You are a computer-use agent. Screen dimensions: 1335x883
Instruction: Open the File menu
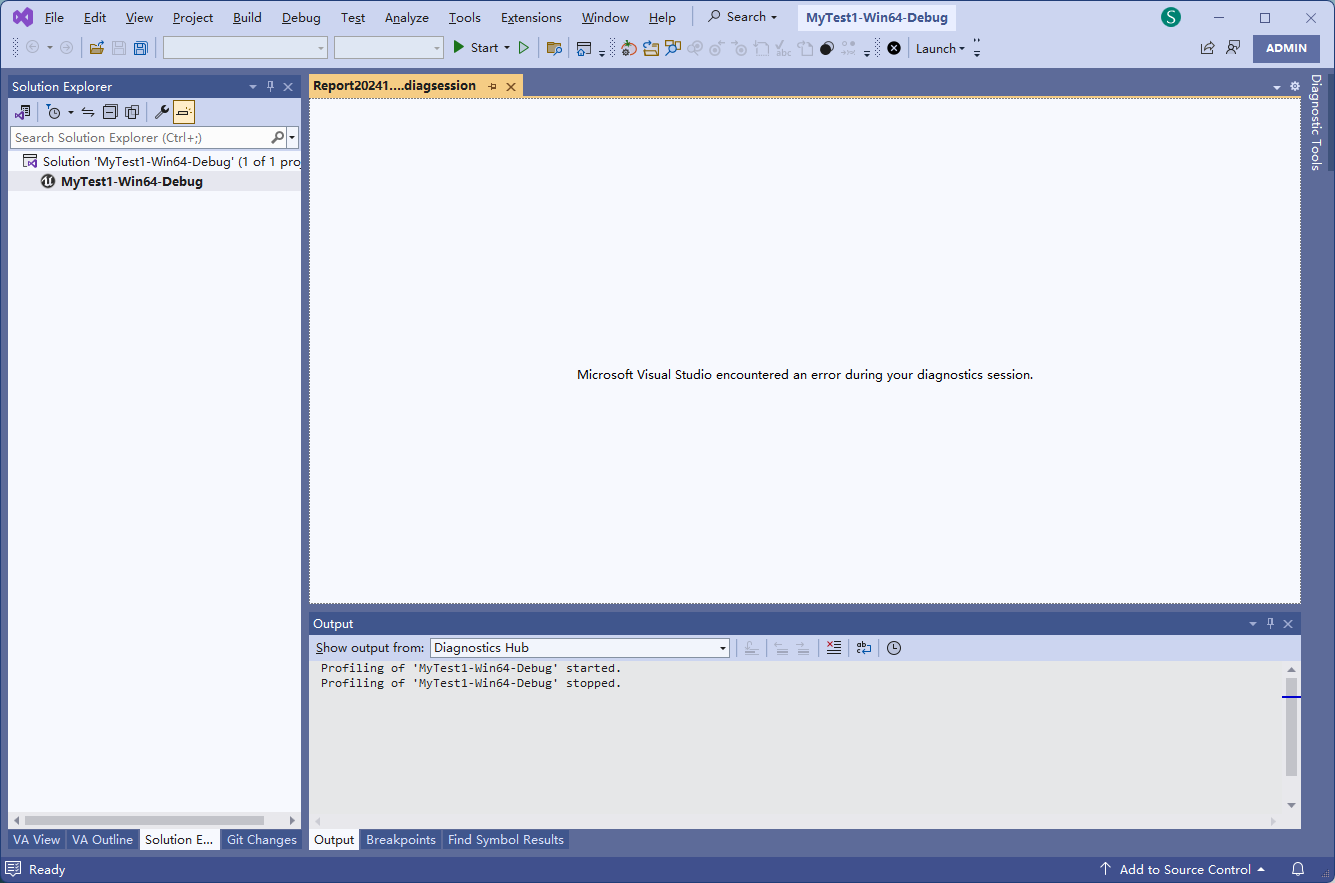[x=54, y=18]
